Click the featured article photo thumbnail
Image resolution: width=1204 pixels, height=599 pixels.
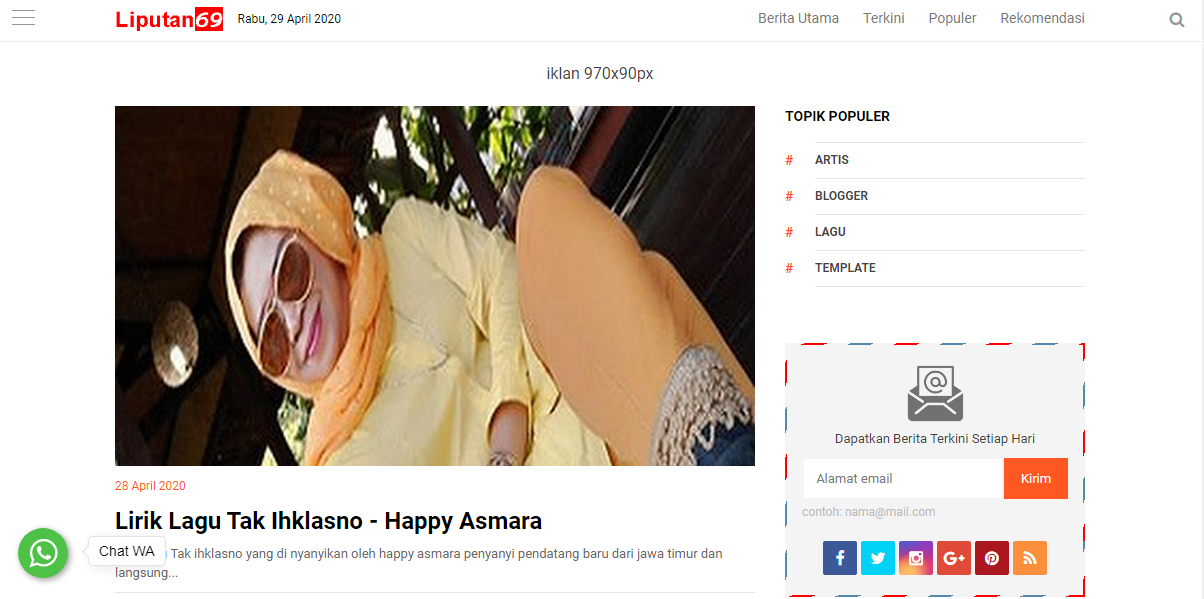(x=435, y=286)
